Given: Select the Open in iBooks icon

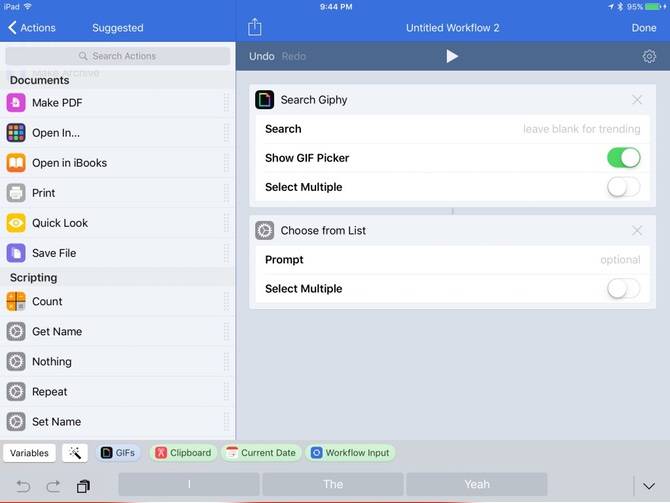Looking at the screenshot, I should tap(16, 163).
